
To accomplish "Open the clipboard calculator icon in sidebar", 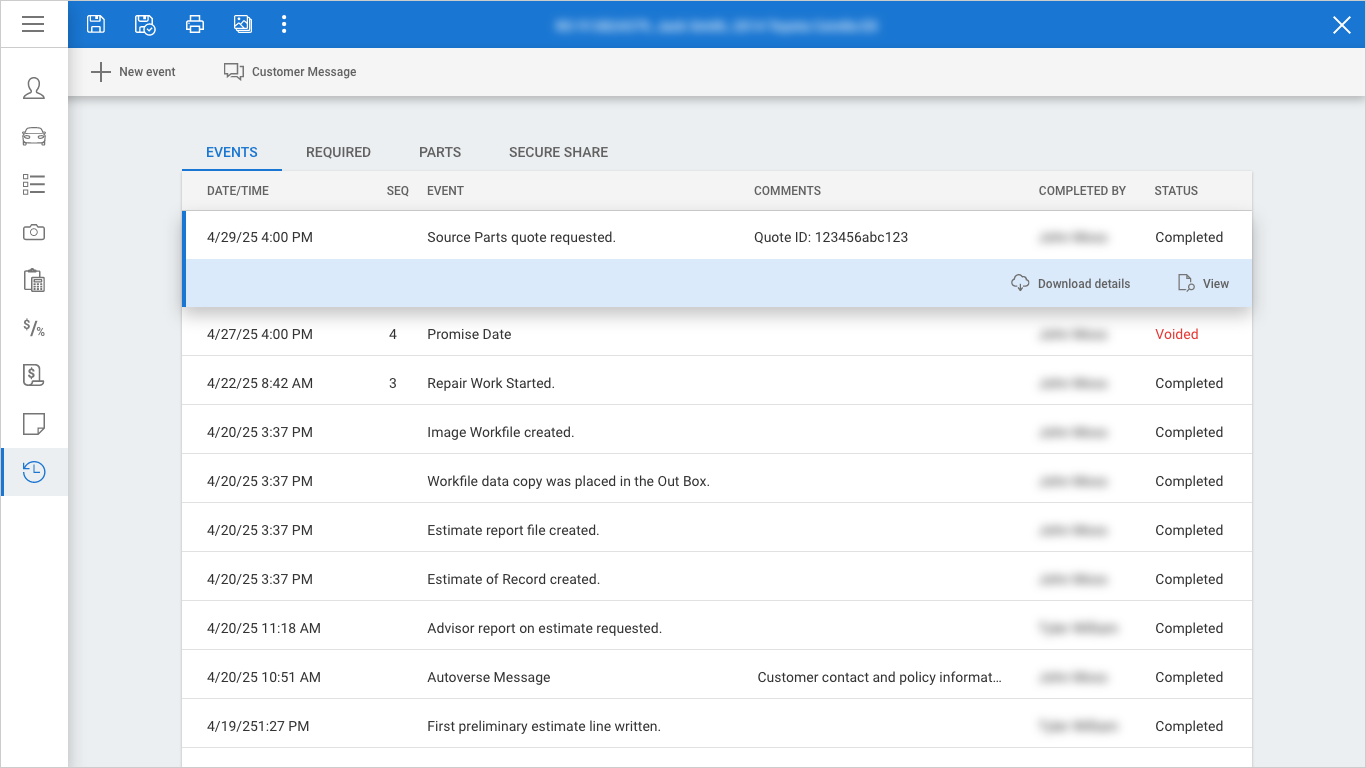I will (x=34, y=280).
